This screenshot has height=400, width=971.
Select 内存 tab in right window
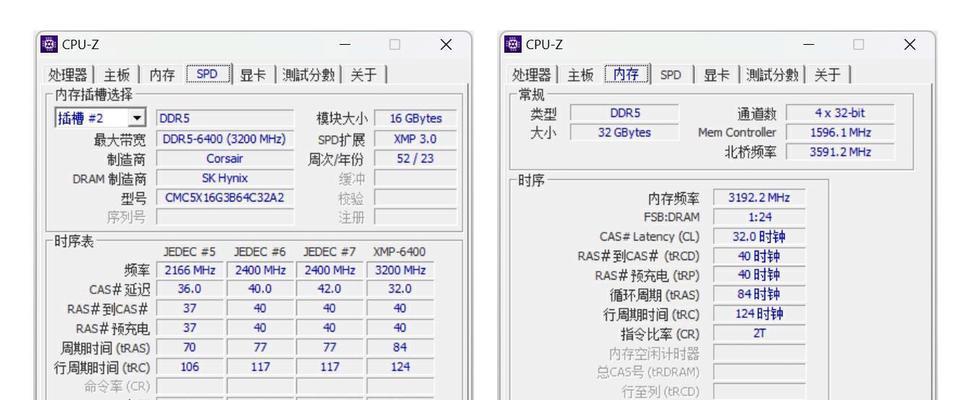pos(626,74)
